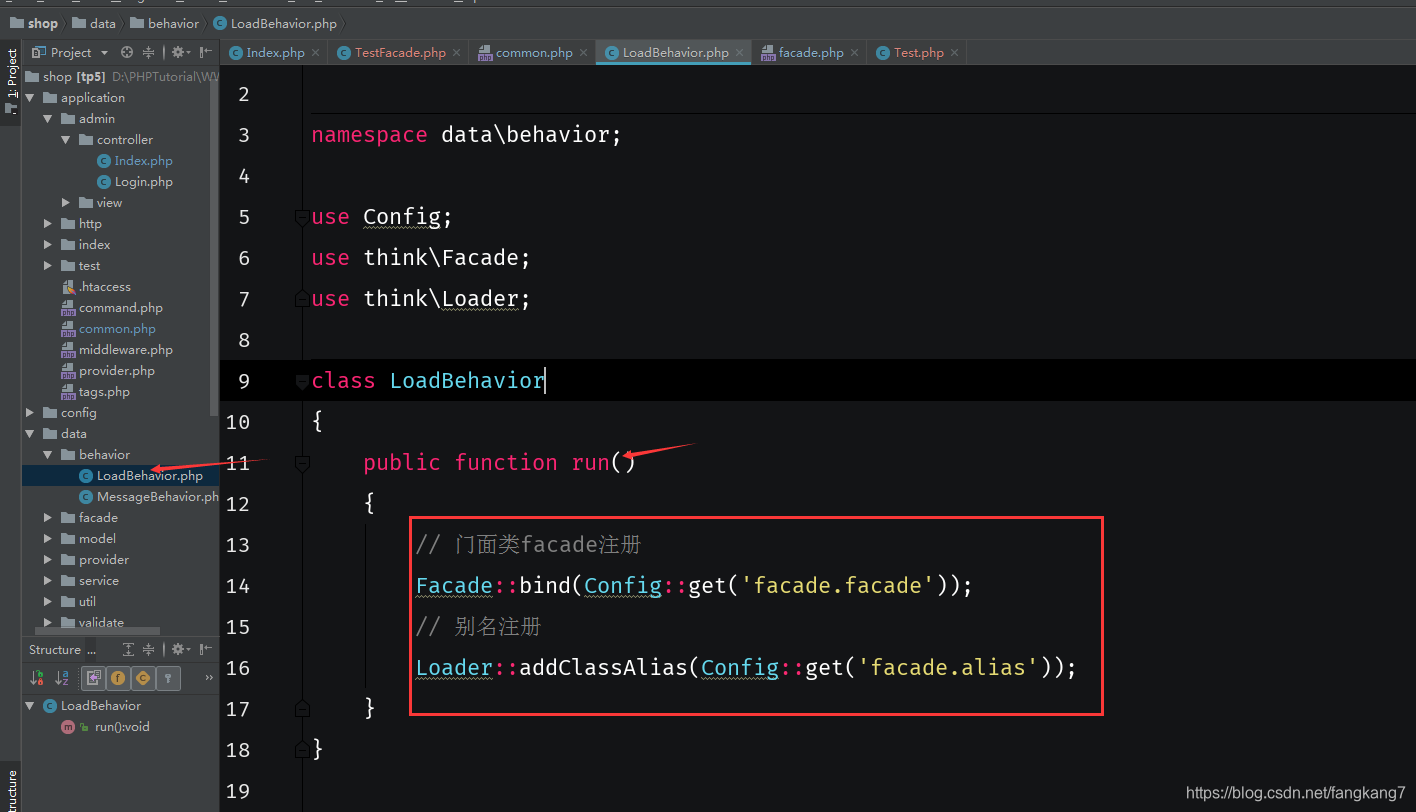Screen dimensions: 1416x812
Task: Expand the config folder
Action: click(x=30, y=413)
